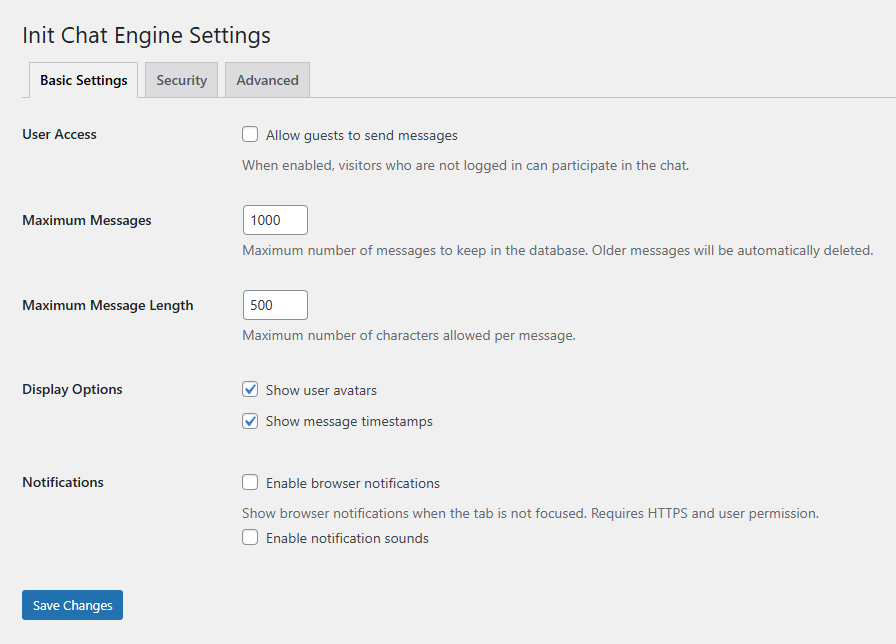Image resolution: width=896 pixels, height=644 pixels.
Task: Select the Basic Settings tab
Action: pyautogui.click(x=84, y=80)
